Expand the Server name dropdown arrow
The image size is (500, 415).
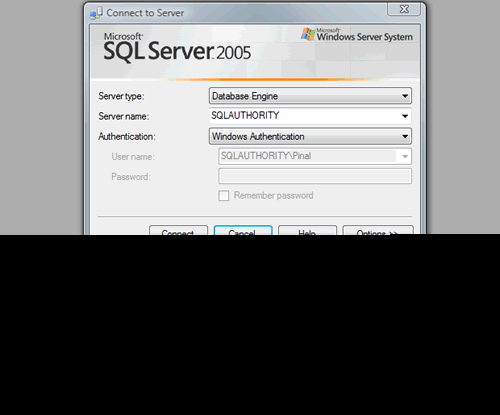pyautogui.click(x=405, y=116)
